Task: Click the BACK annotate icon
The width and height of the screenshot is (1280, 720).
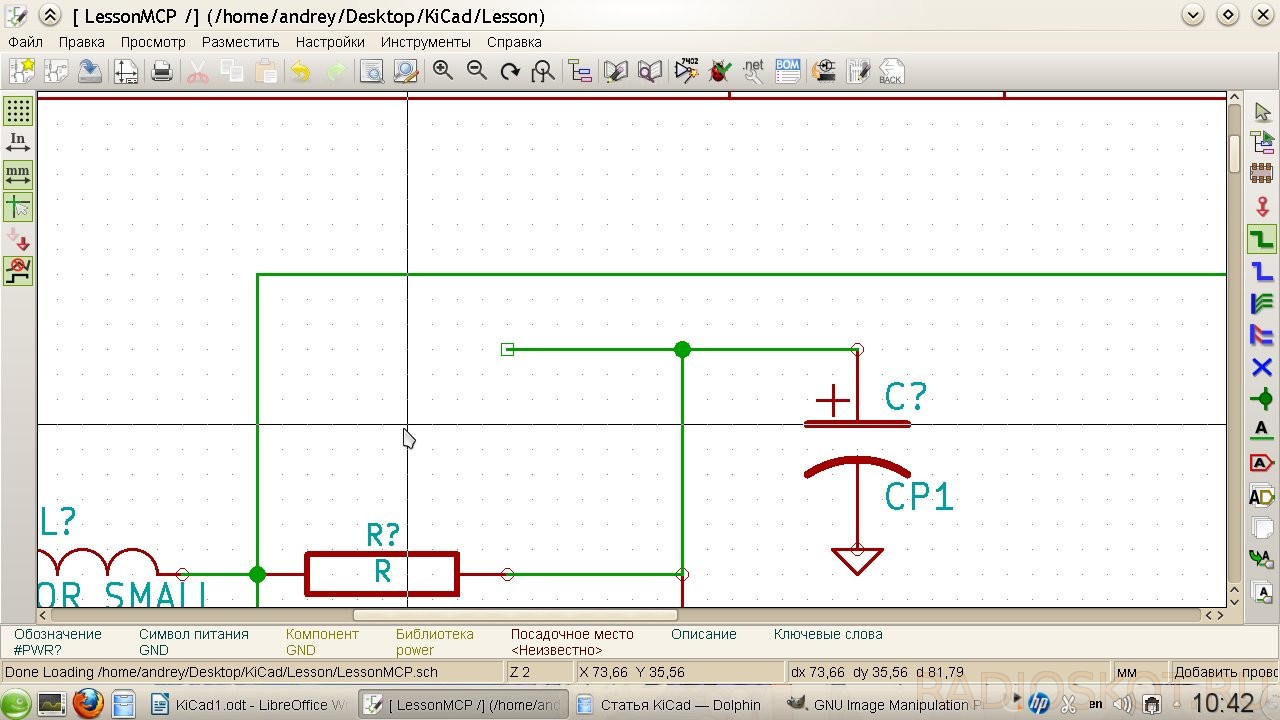Action: point(891,71)
